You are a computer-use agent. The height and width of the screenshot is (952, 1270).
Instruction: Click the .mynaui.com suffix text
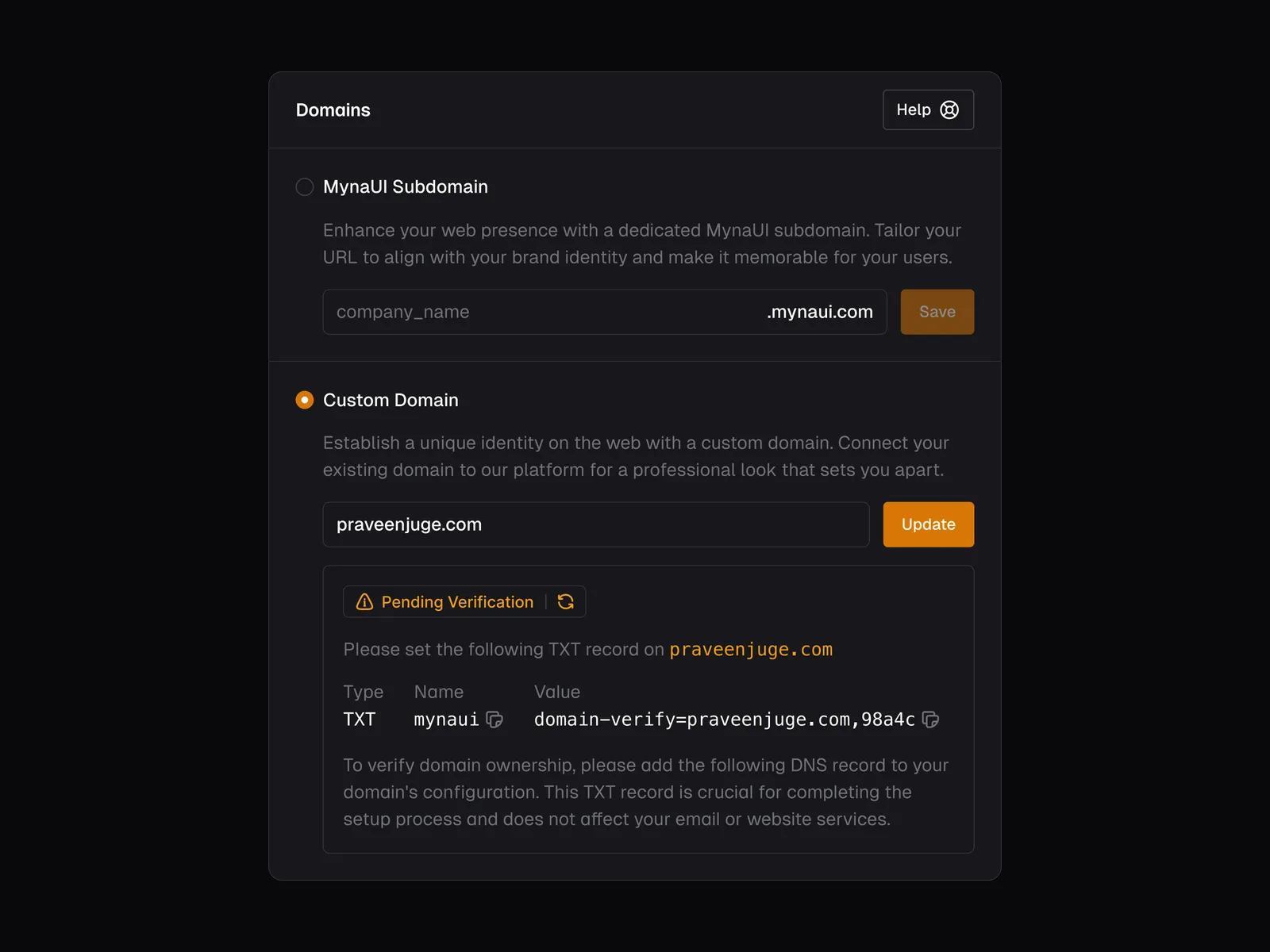pos(819,312)
